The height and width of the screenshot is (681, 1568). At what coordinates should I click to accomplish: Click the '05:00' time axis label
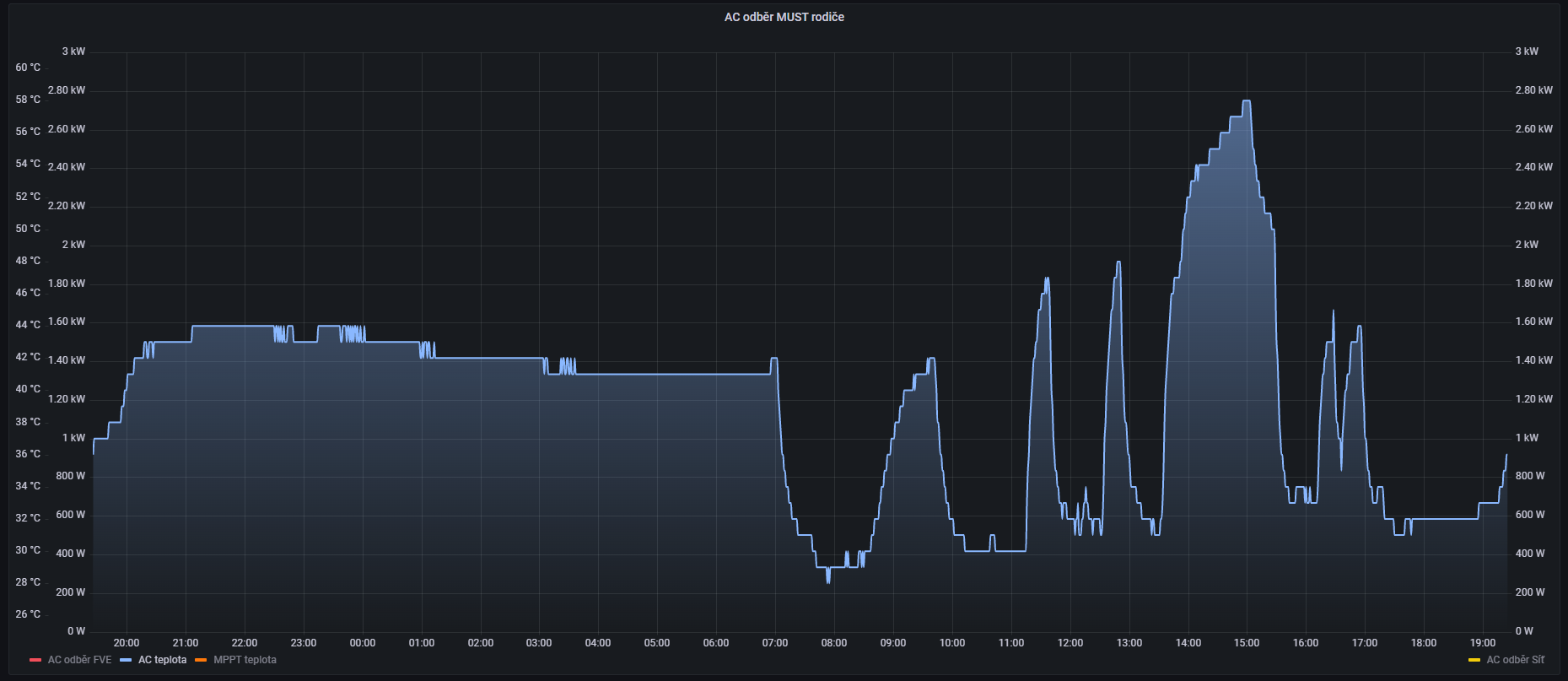(657, 643)
